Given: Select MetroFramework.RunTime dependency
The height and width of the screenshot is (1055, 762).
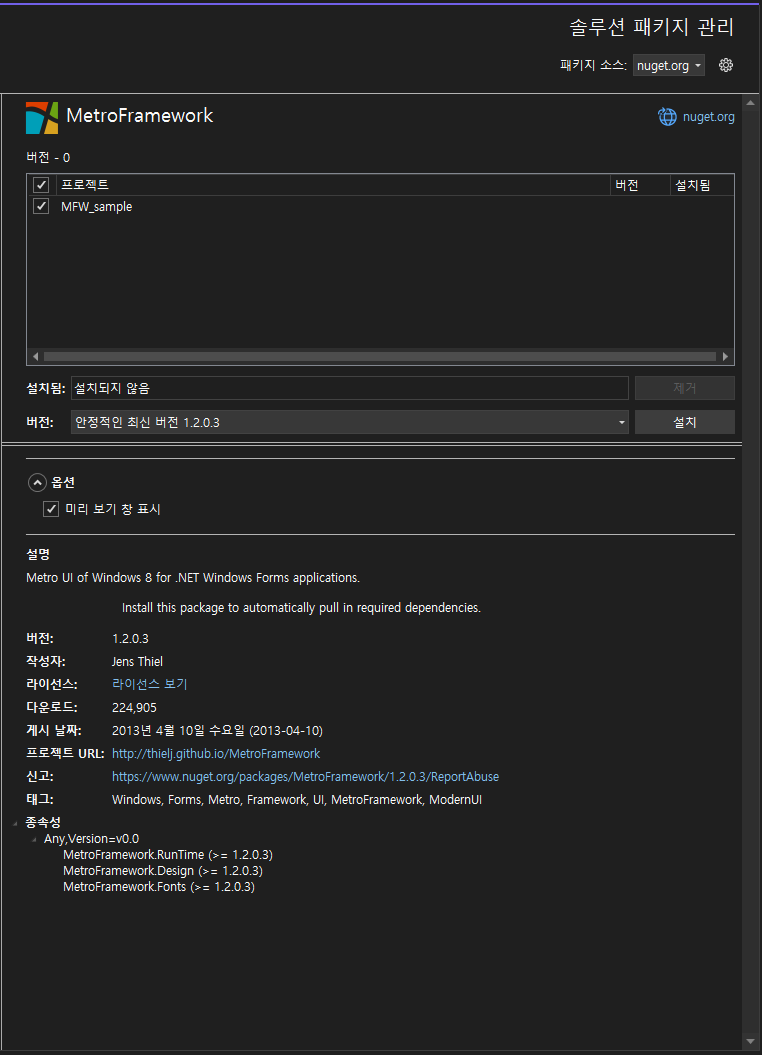Looking at the screenshot, I should 168,854.
